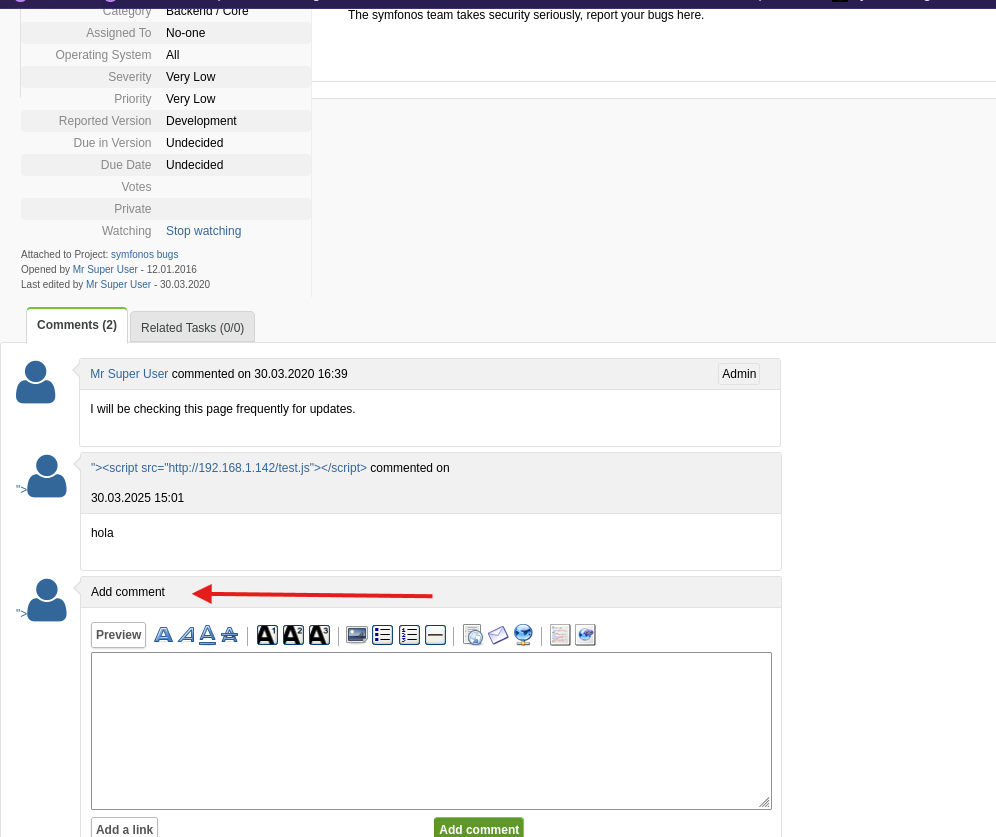The height and width of the screenshot is (837, 996).
Task: Click the 'Assigned To' field label
Action: tap(119, 33)
